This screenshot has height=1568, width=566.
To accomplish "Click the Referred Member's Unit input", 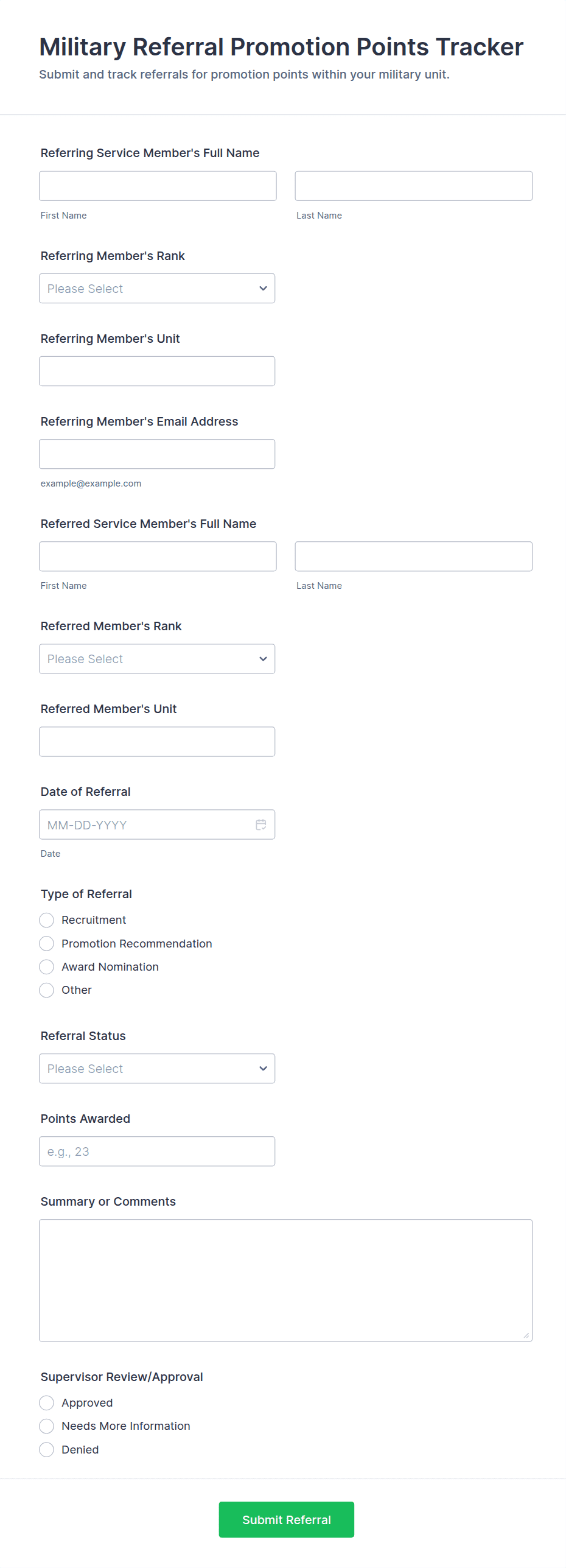I will pyautogui.click(x=157, y=742).
